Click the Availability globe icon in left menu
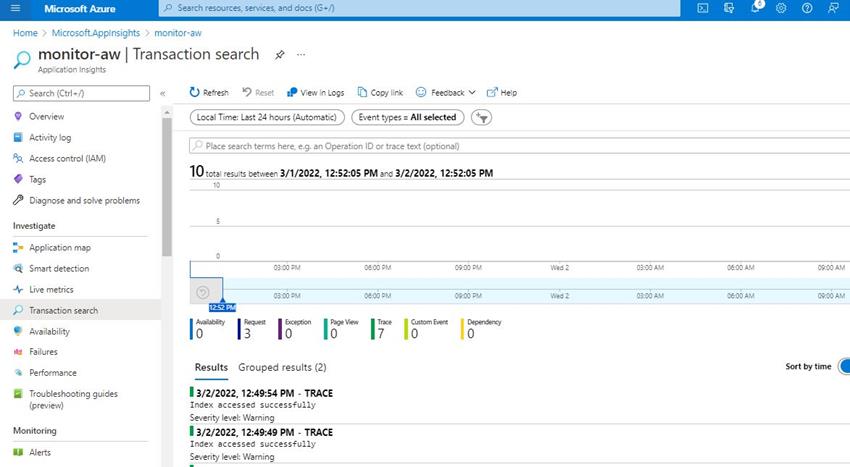850x467 pixels. [x=18, y=331]
